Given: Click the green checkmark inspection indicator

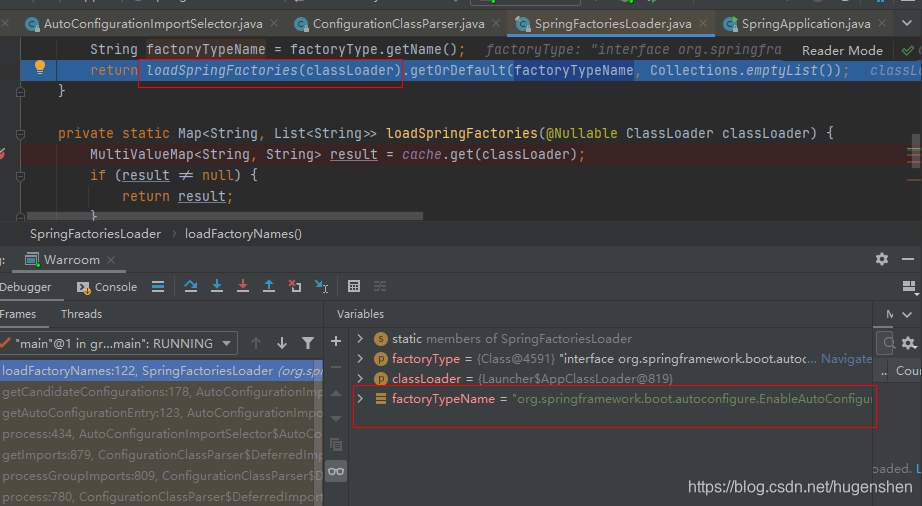Looking at the screenshot, I should click(x=908, y=51).
